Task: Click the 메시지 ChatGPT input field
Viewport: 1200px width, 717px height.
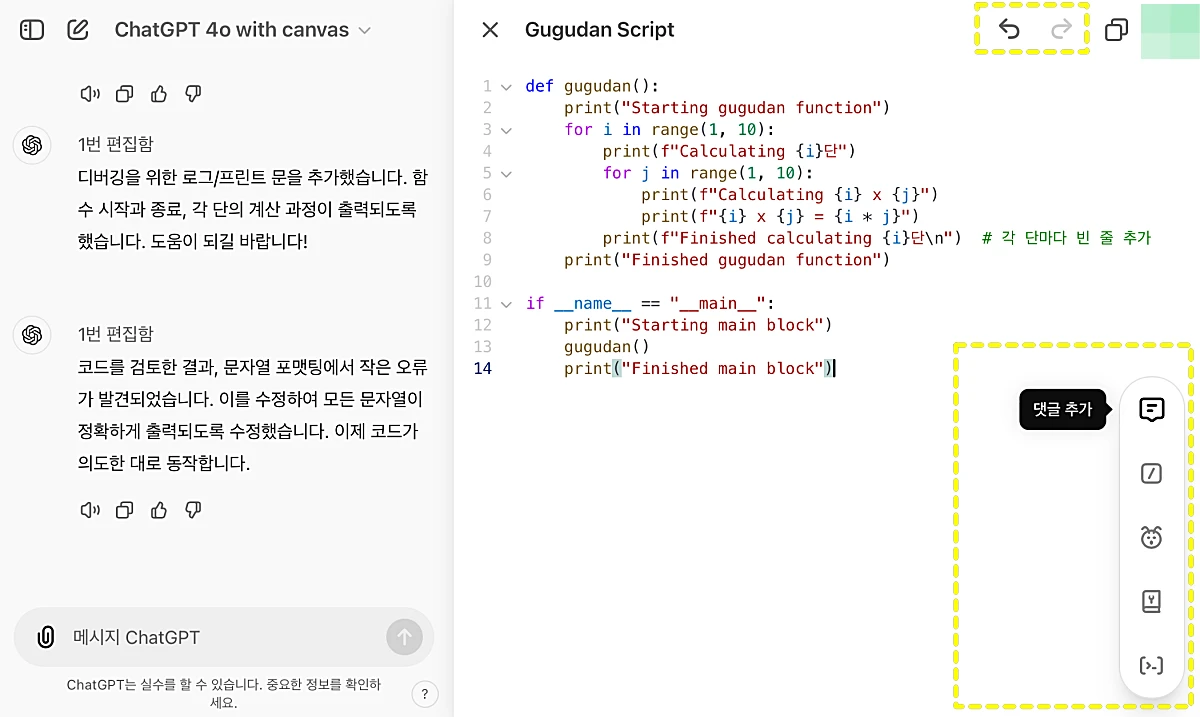Action: (x=223, y=637)
